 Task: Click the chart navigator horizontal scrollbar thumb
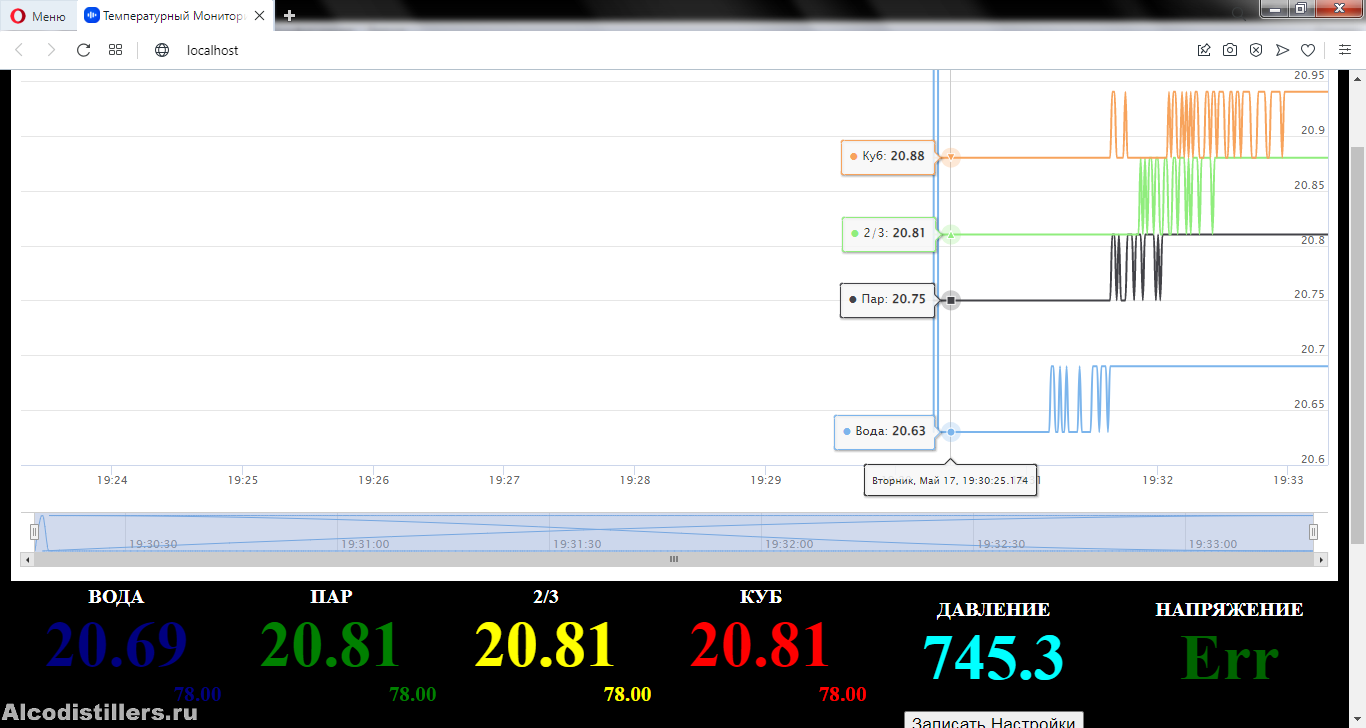[x=673, y=559]
